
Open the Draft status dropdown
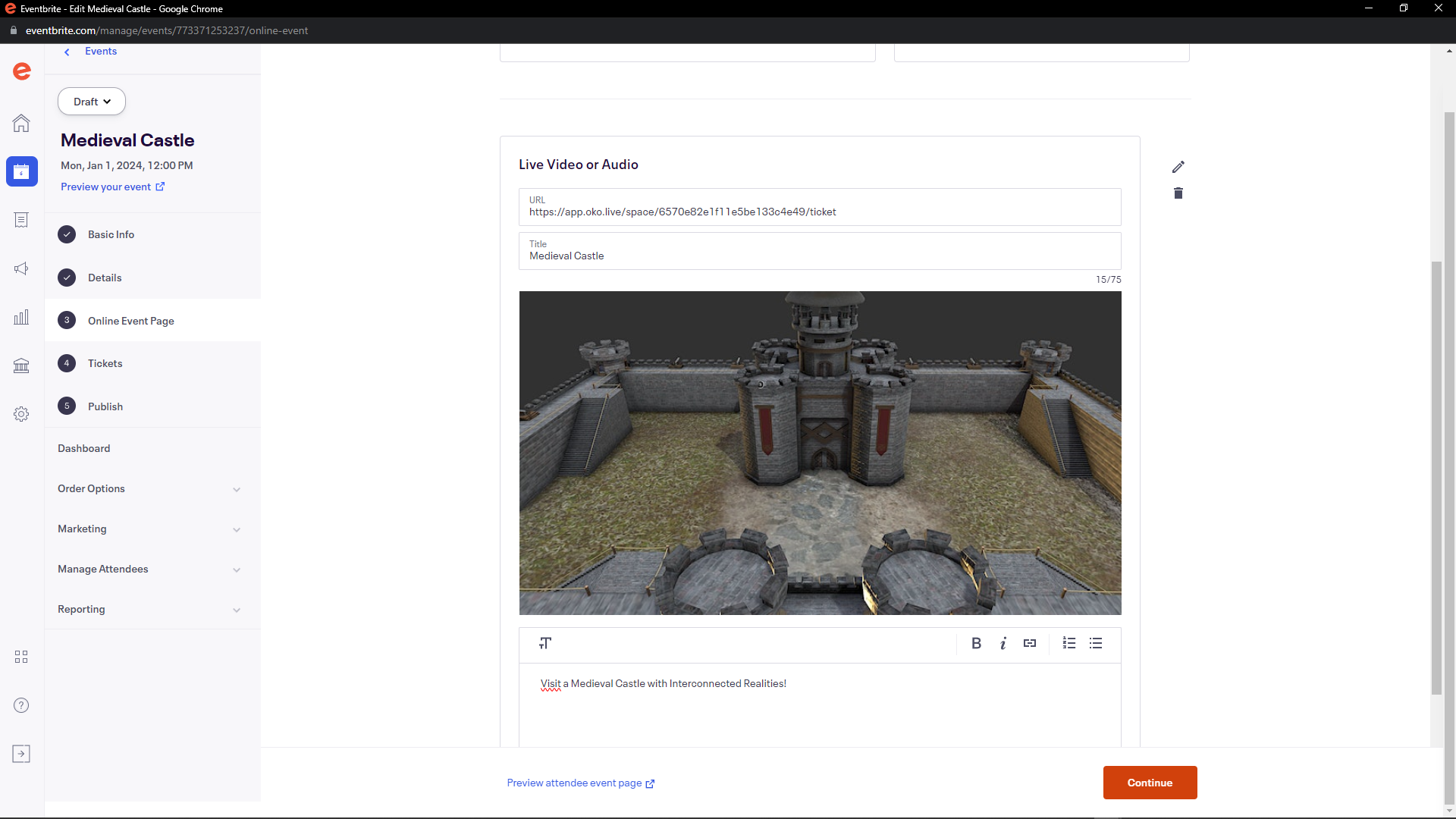[92, 102]
